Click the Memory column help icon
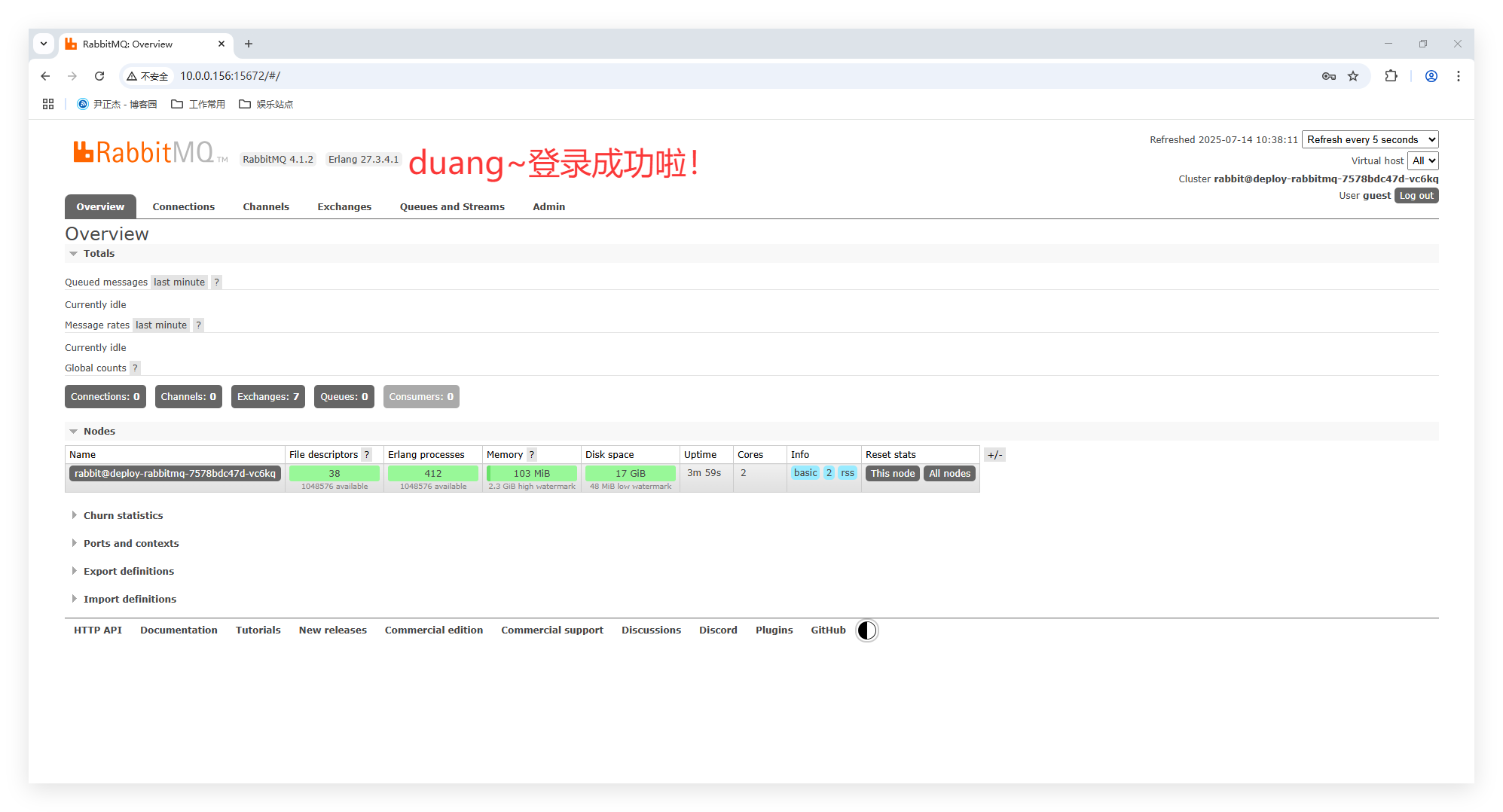1503x812 pixels. pos(532,455)
